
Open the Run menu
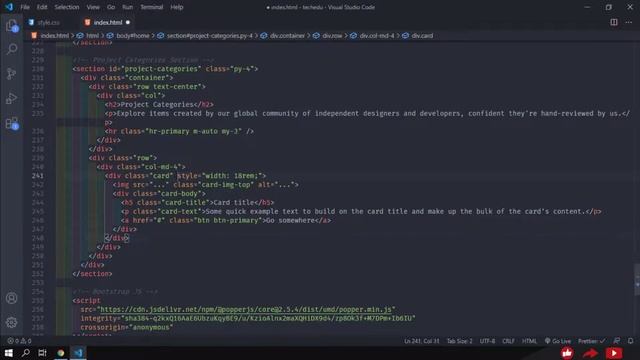(127, 7)
